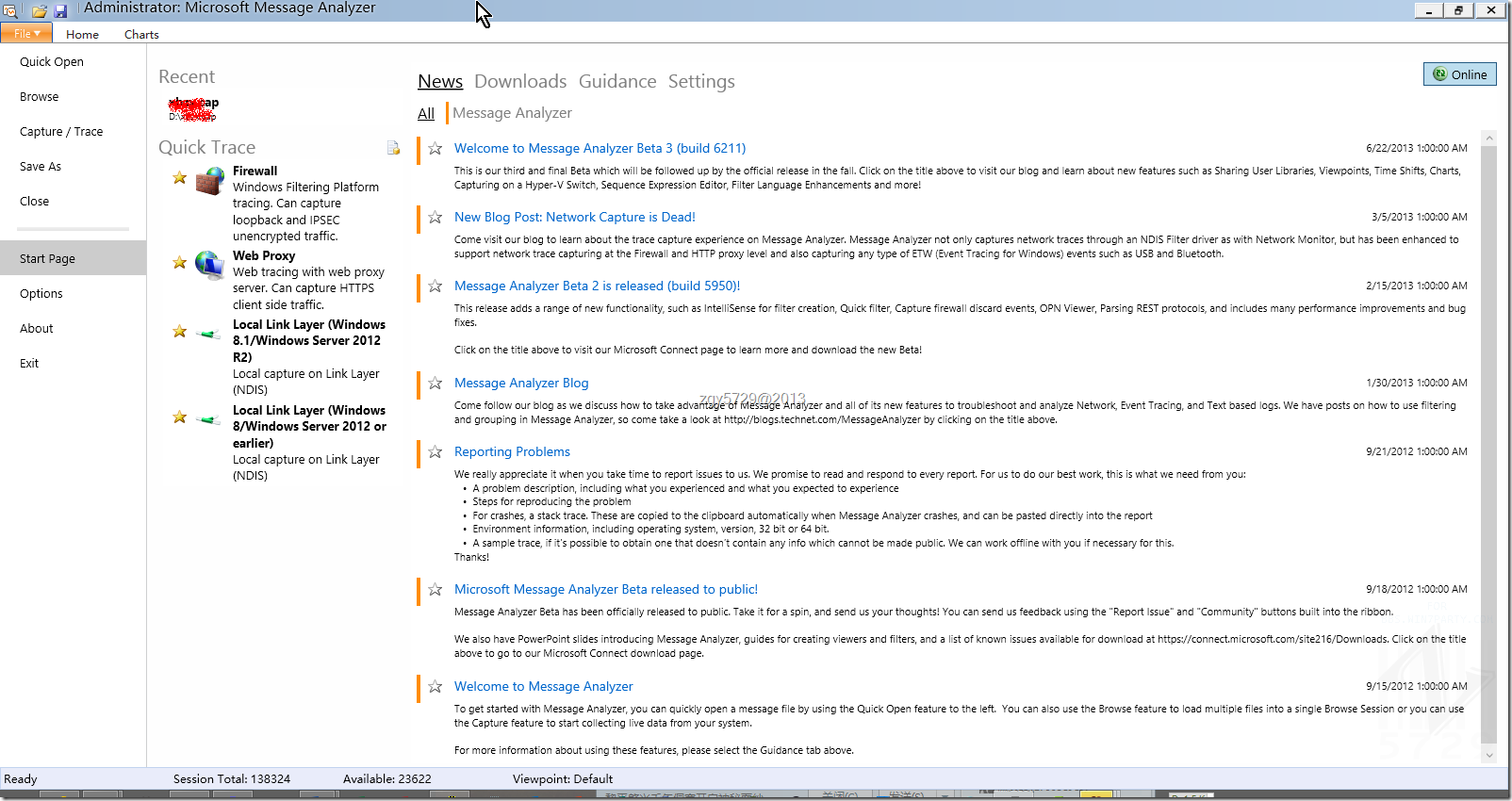Click the app icon in the title bar

(9, 10)
